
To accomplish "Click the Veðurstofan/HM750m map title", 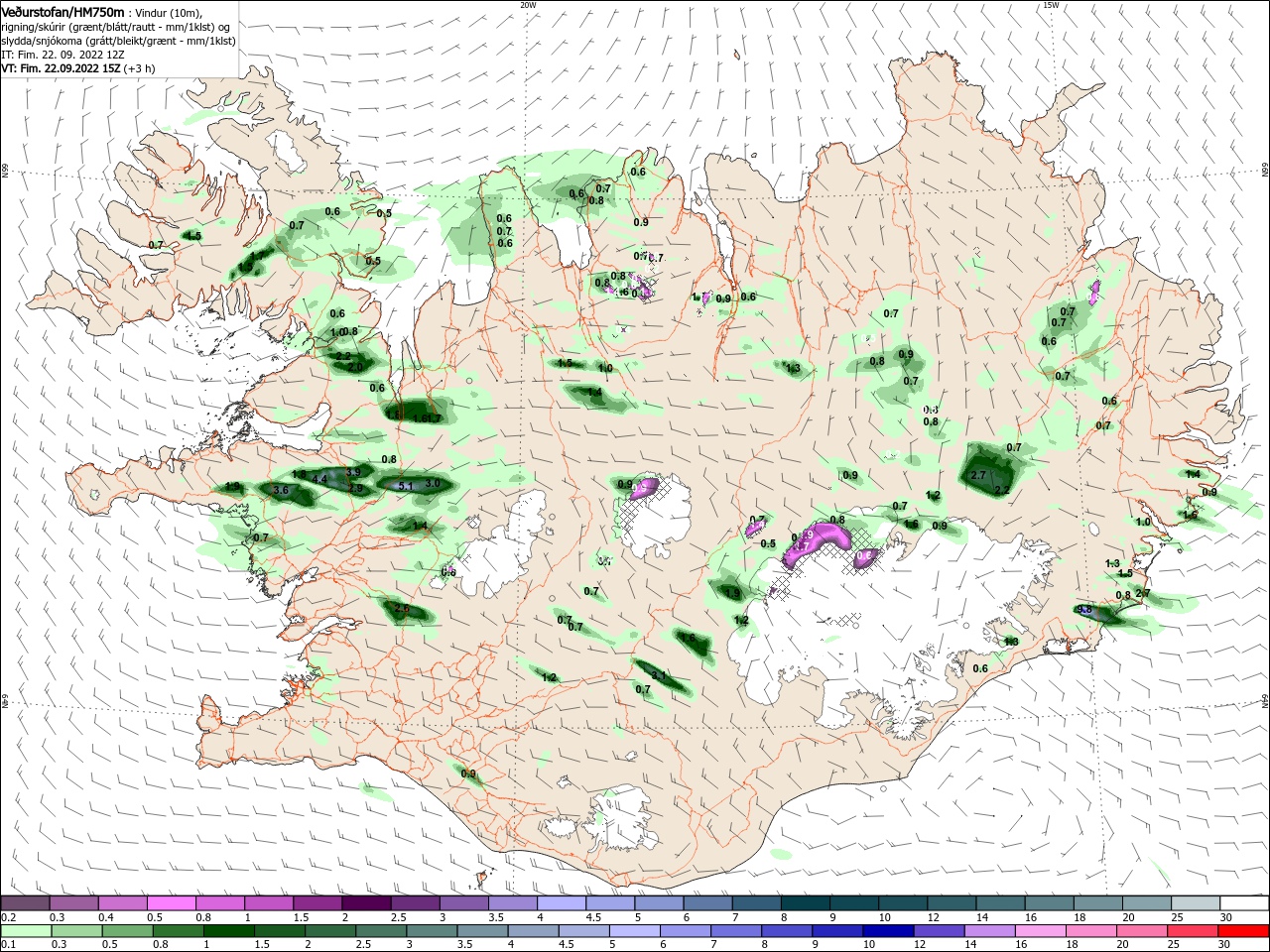I will pos(63,11).
